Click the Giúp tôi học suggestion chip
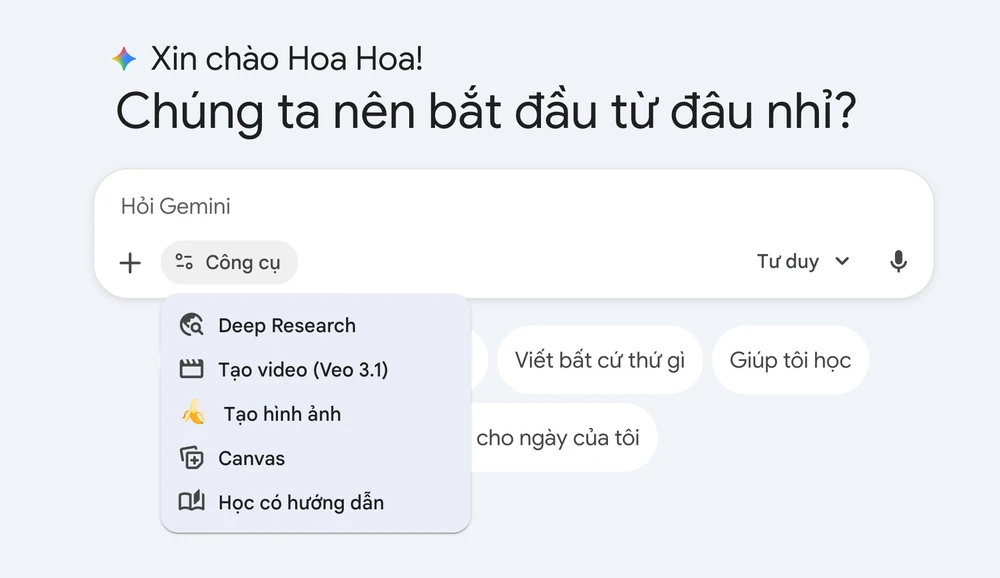Image resolution: width=1000 pixels, height=578 pixels. click(789, 360)
